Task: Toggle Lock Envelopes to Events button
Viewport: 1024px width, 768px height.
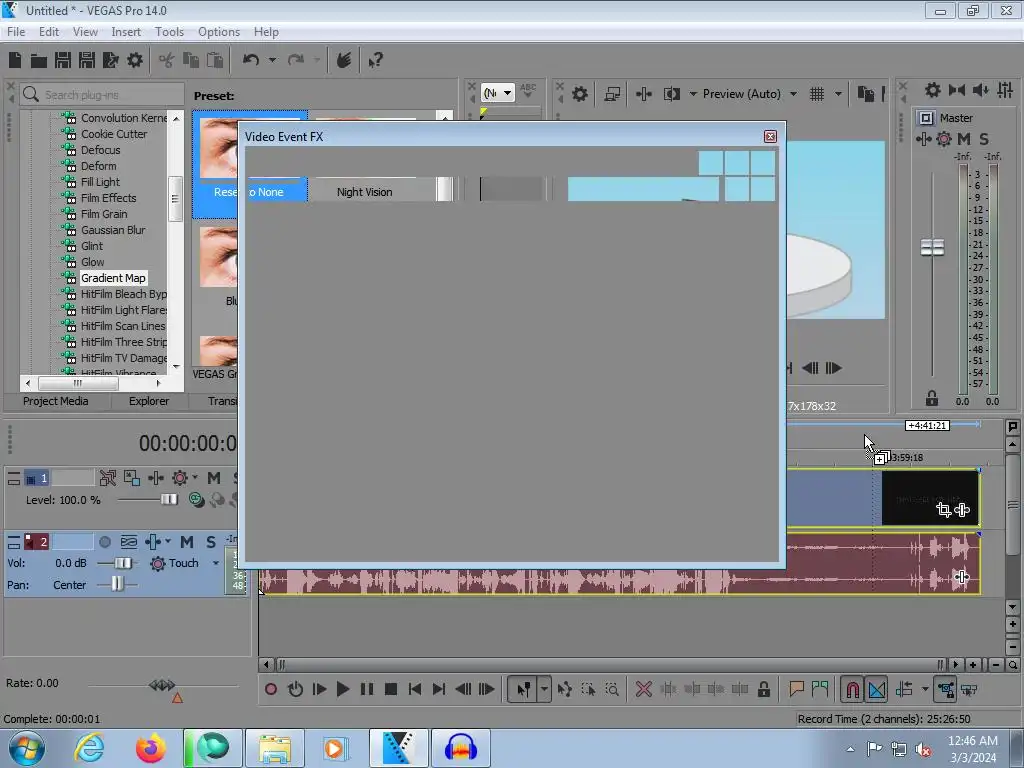Action: pos(946,690)
